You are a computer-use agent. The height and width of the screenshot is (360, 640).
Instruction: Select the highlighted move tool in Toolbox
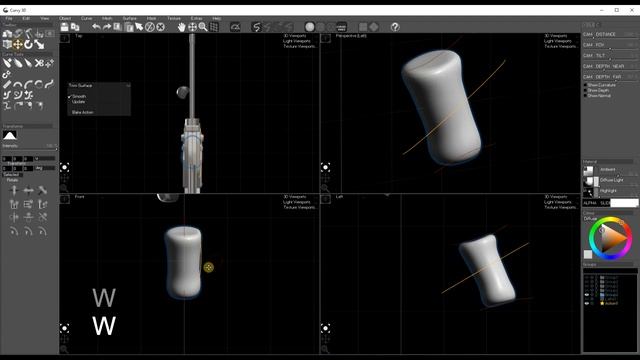pyautogui.click(x=18, y=44)
